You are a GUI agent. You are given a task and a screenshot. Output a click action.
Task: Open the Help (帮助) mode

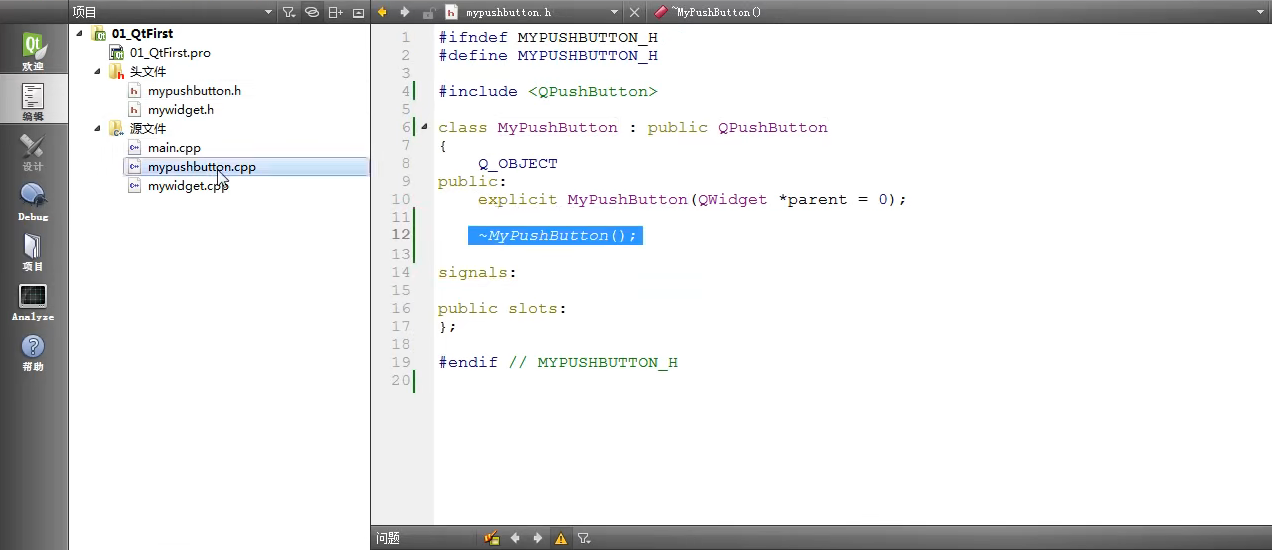pyautogui.click(x=33, y=351)
